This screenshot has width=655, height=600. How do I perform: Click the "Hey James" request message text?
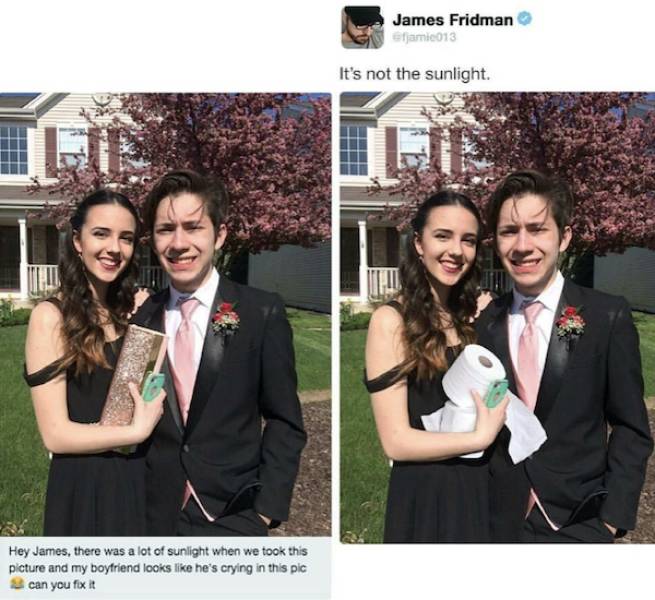(x=158, y=568)
